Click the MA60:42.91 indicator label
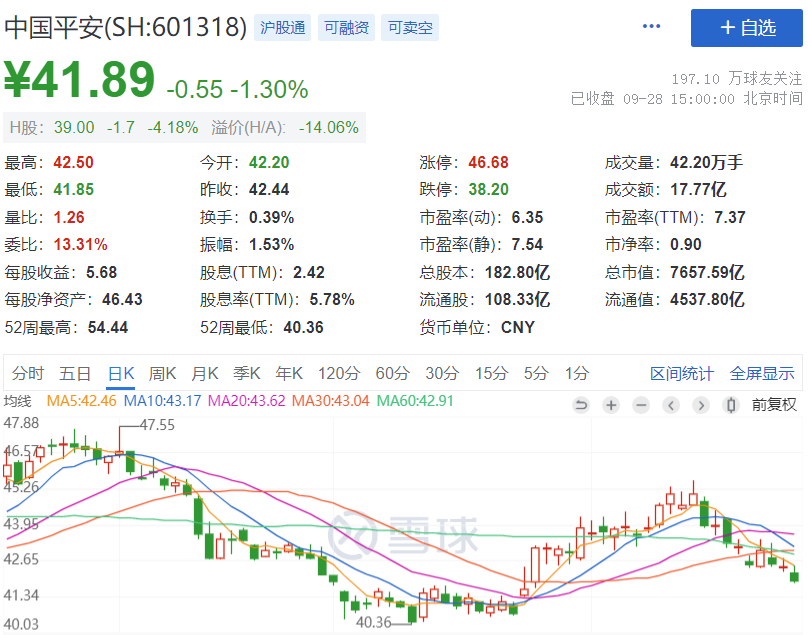This screenshot has height=635, width=808. [x=415, y=401]
